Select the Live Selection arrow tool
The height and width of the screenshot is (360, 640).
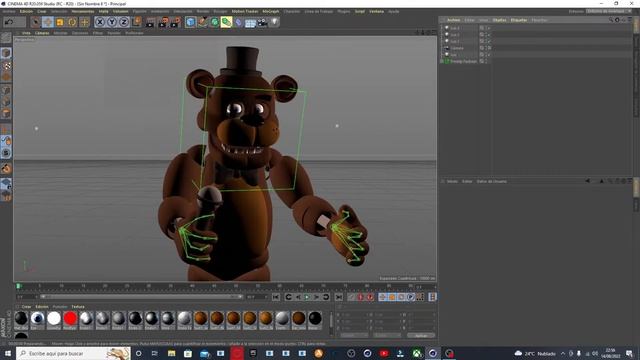coord(36,22)
